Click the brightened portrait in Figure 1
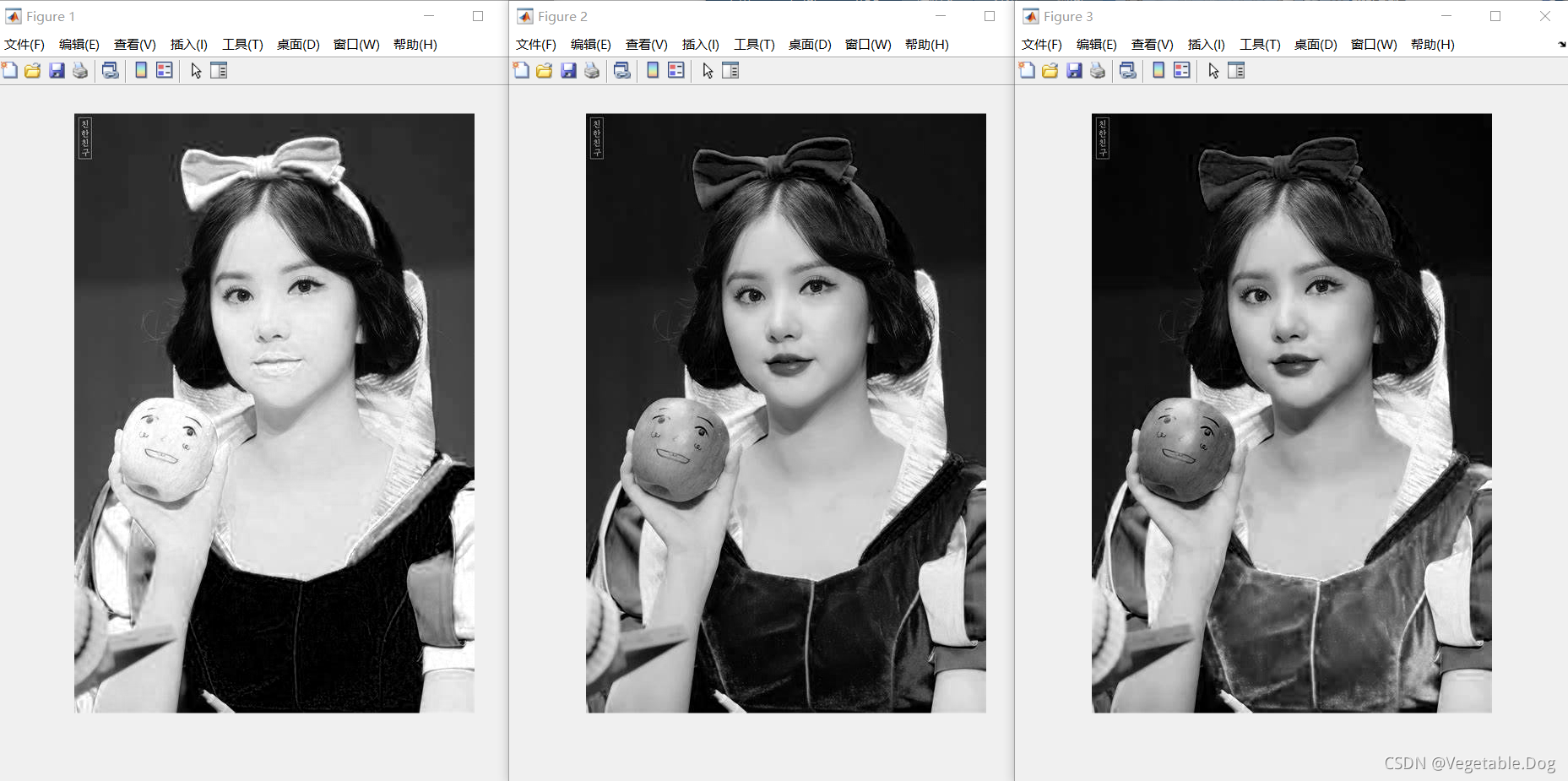The width and height of the screenshot is (1568, 781). click(274, 413)
